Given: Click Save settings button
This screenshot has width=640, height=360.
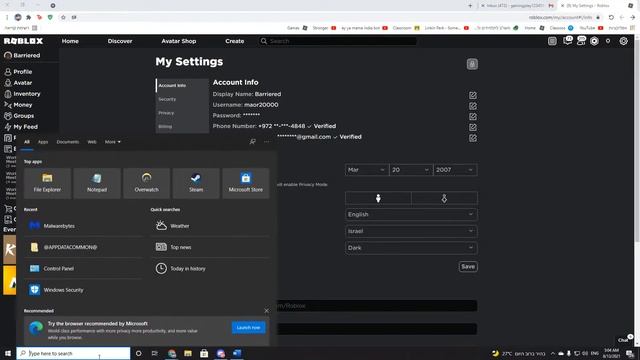Looking at the screenshot, I should click(468, 267).
